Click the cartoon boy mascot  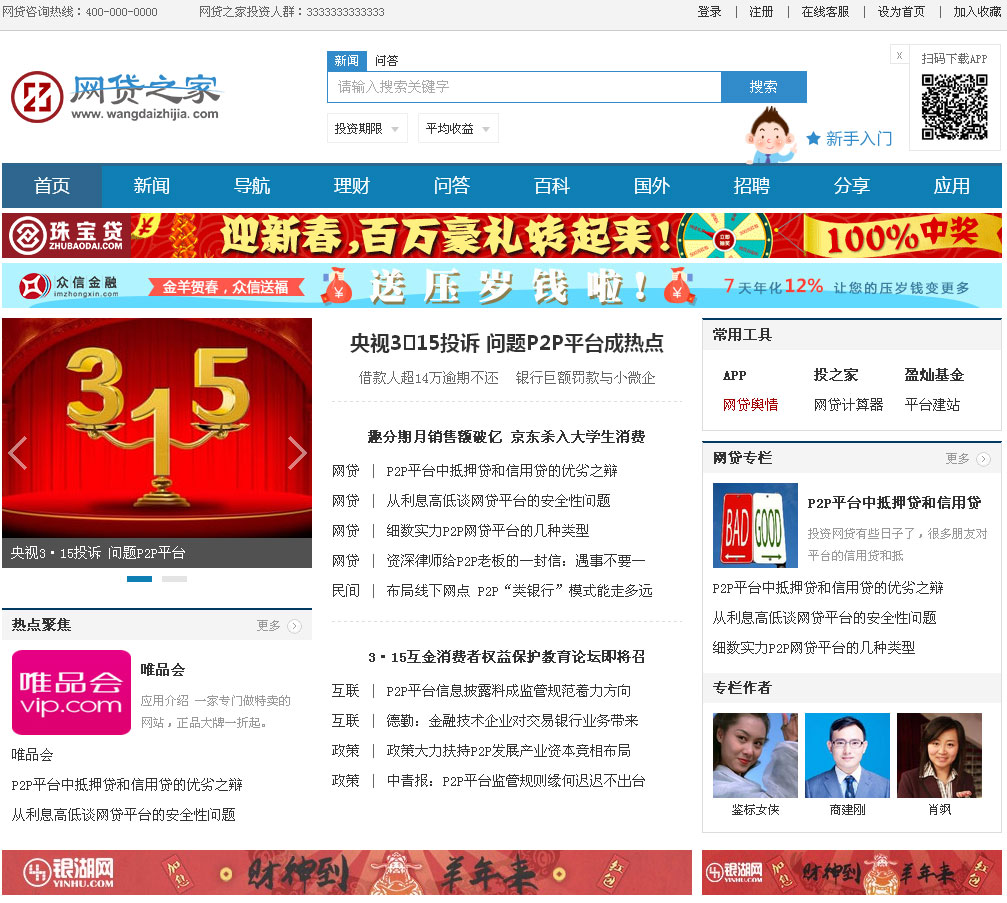[x=769, y=136]
